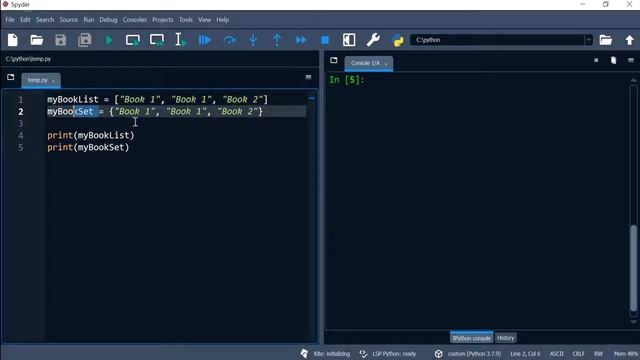Close the temp.py tab
The image size is (640, 360).
pos(53,81)
